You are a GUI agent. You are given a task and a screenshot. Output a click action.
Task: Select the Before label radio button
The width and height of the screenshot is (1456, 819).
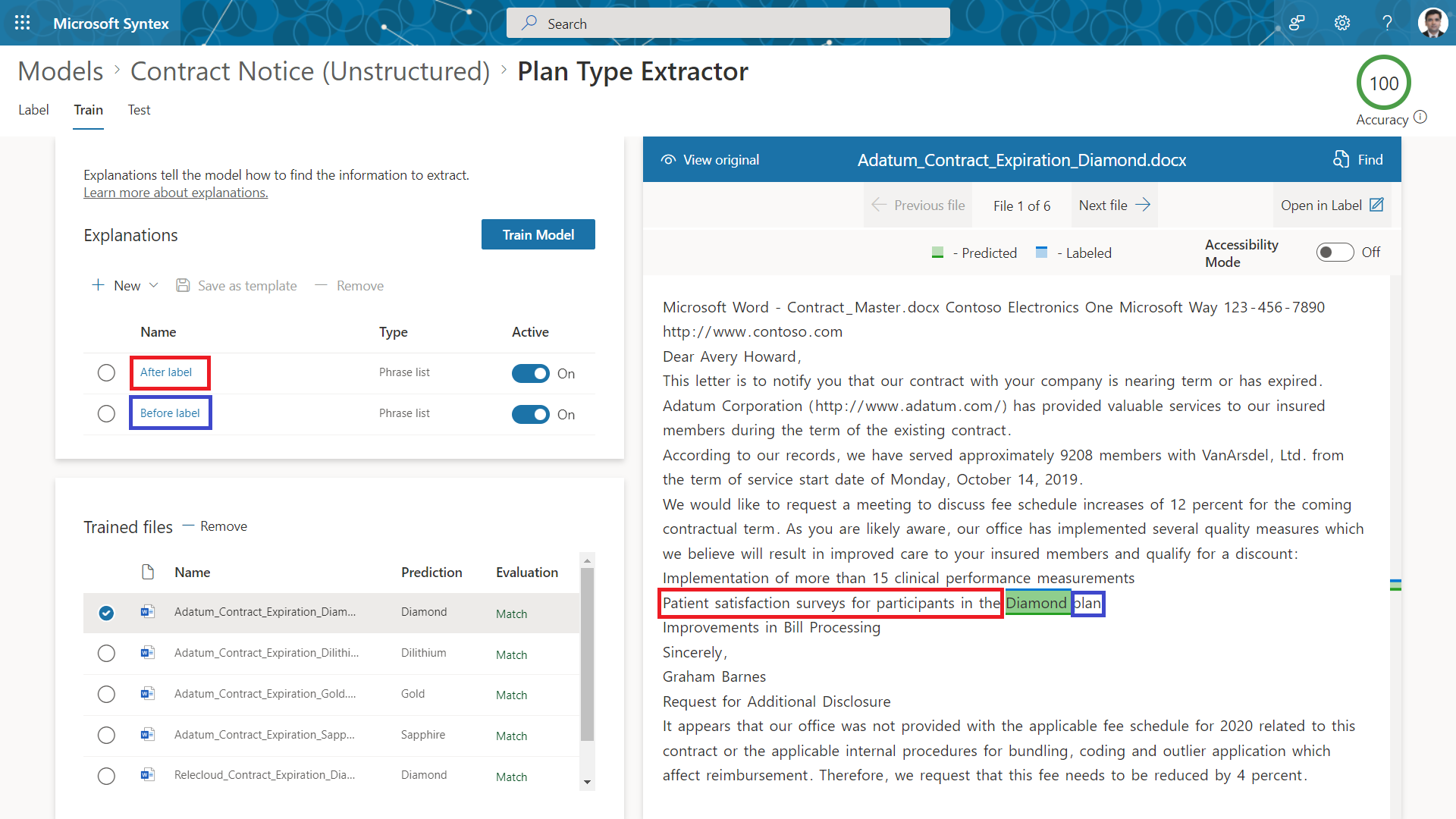106,413
